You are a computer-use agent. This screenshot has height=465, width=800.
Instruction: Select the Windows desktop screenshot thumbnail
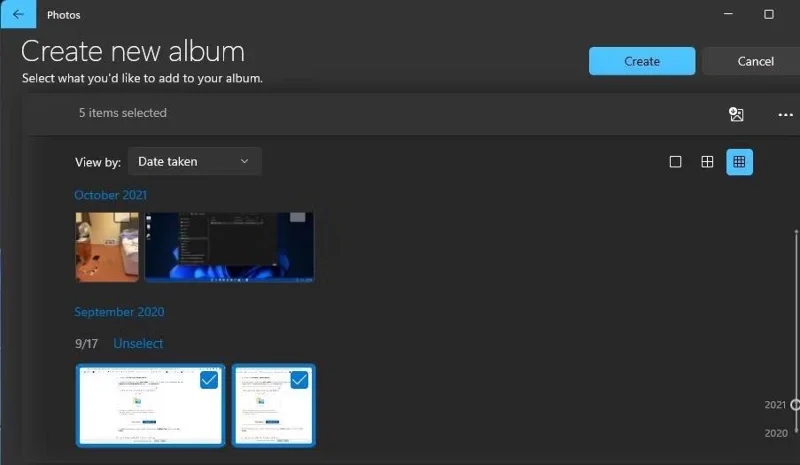click(x=229, y=247)
